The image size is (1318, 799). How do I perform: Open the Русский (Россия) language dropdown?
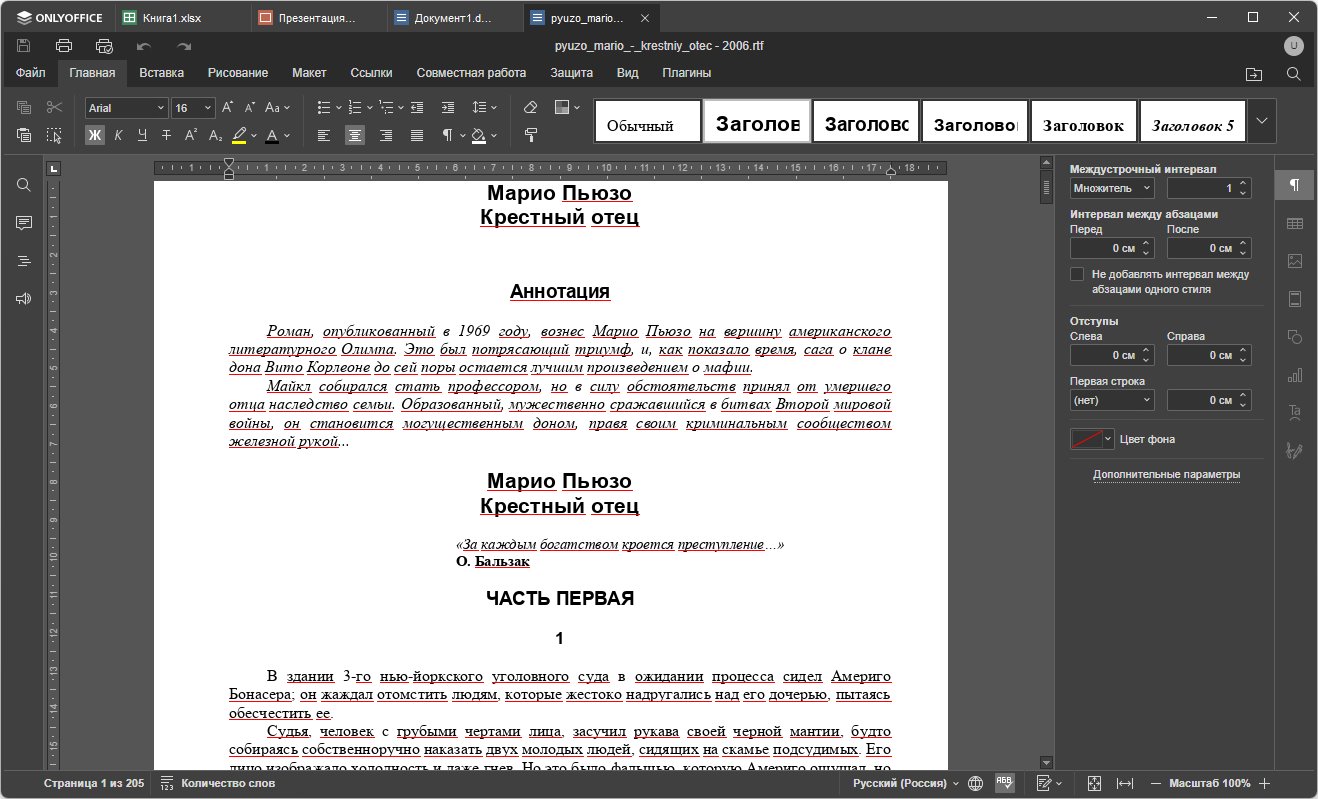tap(905, 783)
